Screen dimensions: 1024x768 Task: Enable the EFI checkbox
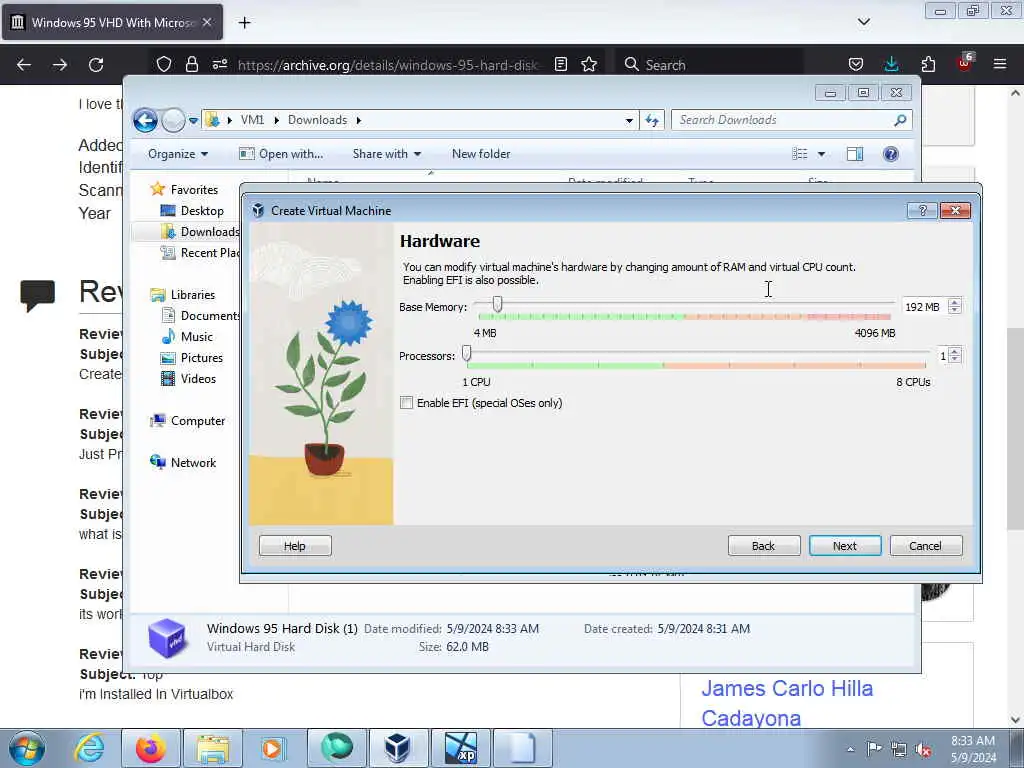click(x=406, y=403)
